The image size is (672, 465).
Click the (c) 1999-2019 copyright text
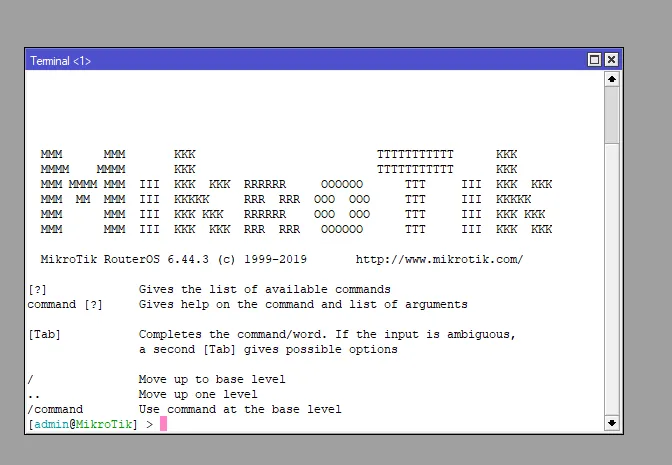coord(262,259)
